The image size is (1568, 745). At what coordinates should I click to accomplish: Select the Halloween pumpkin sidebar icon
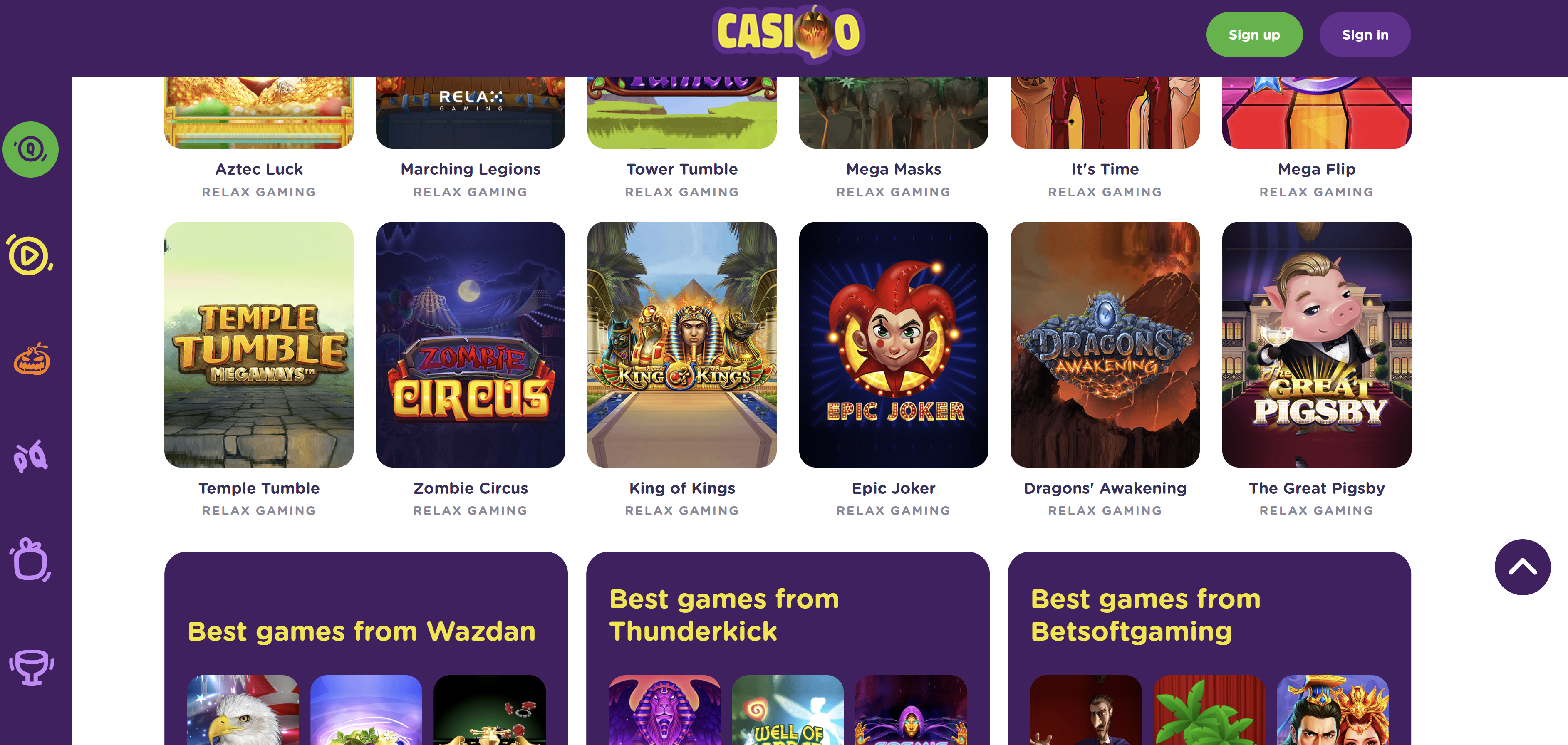coord(32,359)
